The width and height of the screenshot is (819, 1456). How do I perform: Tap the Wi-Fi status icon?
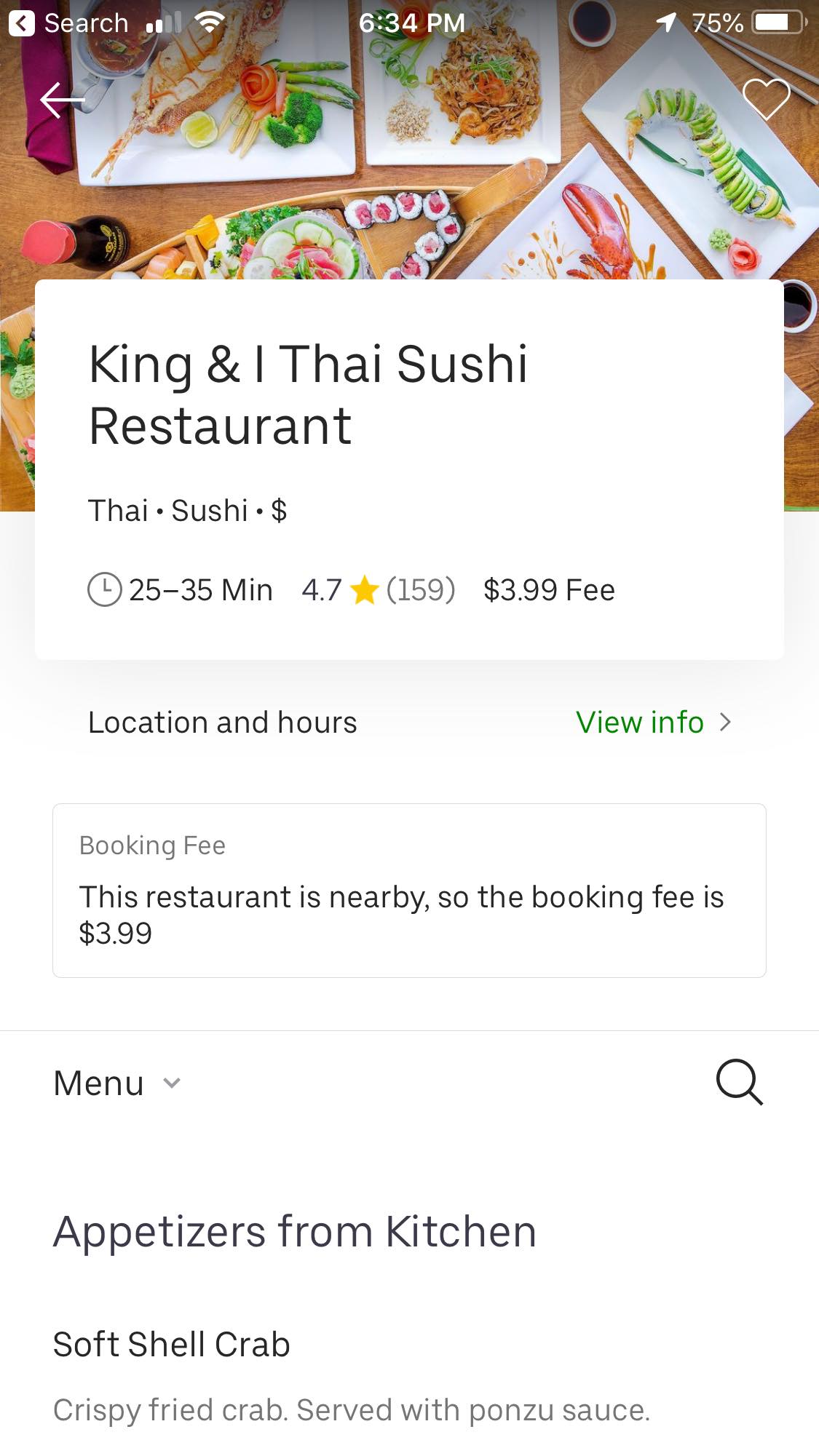pyautogui.click(x=210, y=23)
